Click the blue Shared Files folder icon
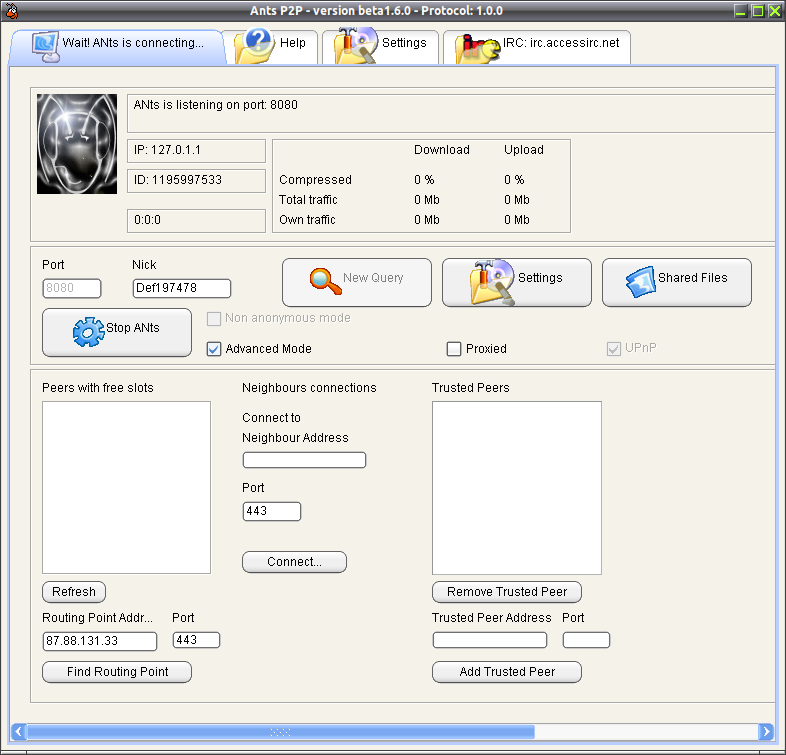This screenshot has height=755, width=786. 641,282
